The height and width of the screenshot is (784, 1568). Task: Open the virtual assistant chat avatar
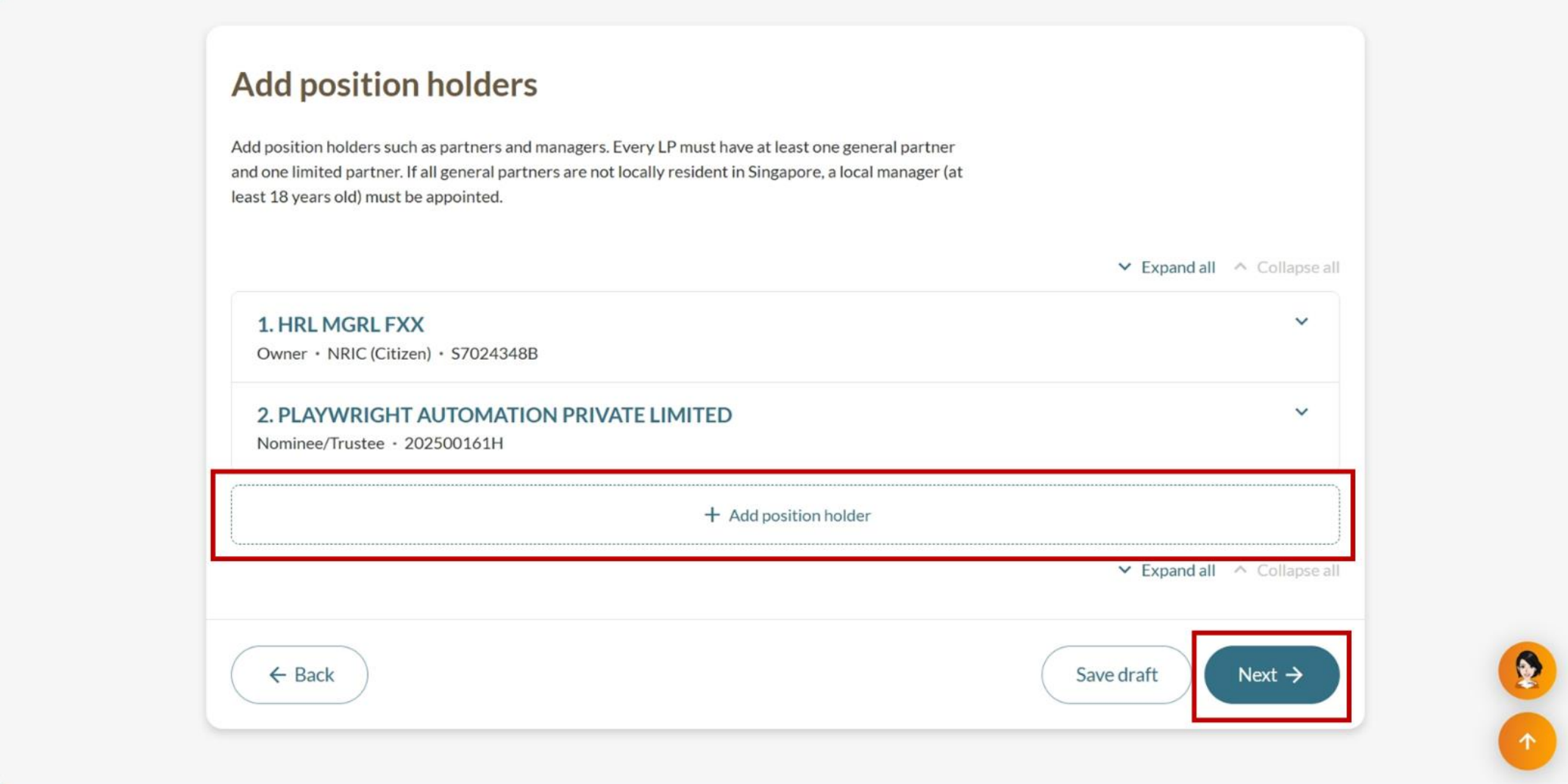pyautogui.click(x=1527, y=670)
